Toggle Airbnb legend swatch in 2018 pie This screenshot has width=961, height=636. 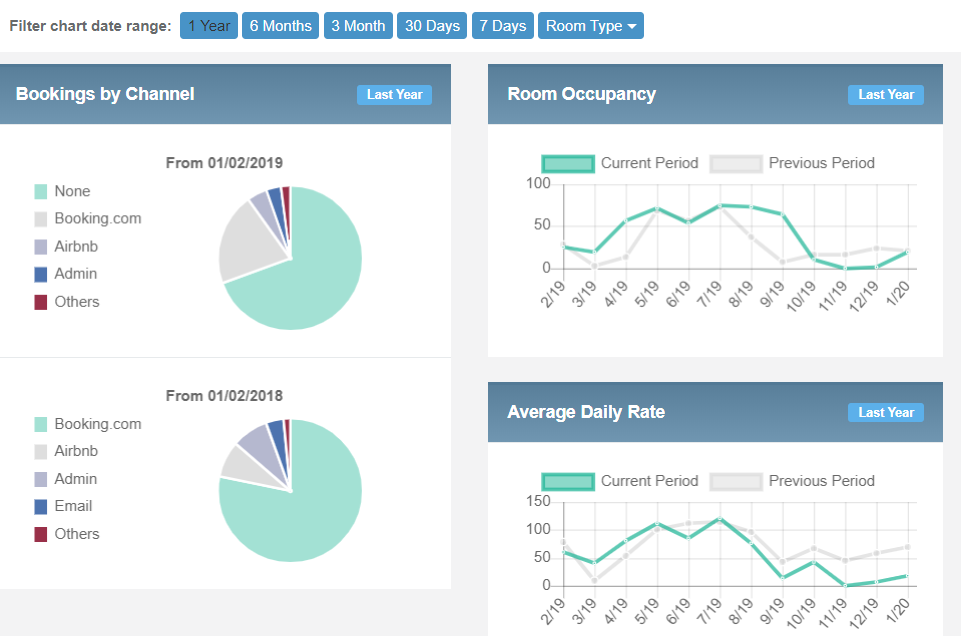point(40,452)
